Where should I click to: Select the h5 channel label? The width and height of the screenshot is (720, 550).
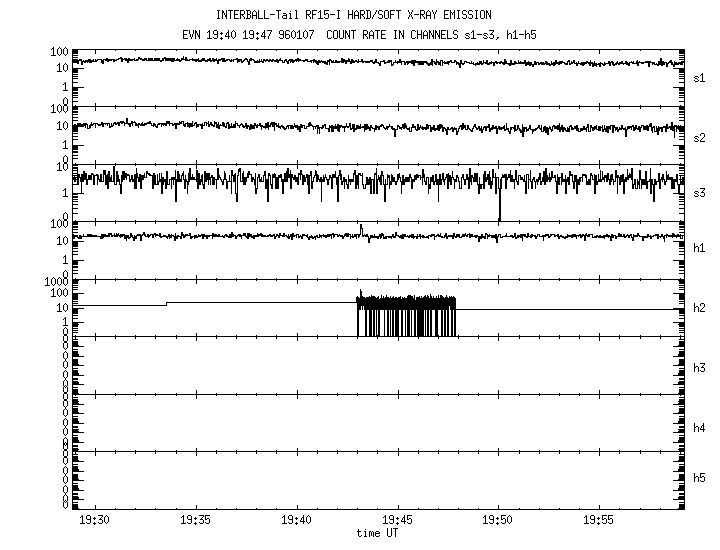(x=699, y=478)
